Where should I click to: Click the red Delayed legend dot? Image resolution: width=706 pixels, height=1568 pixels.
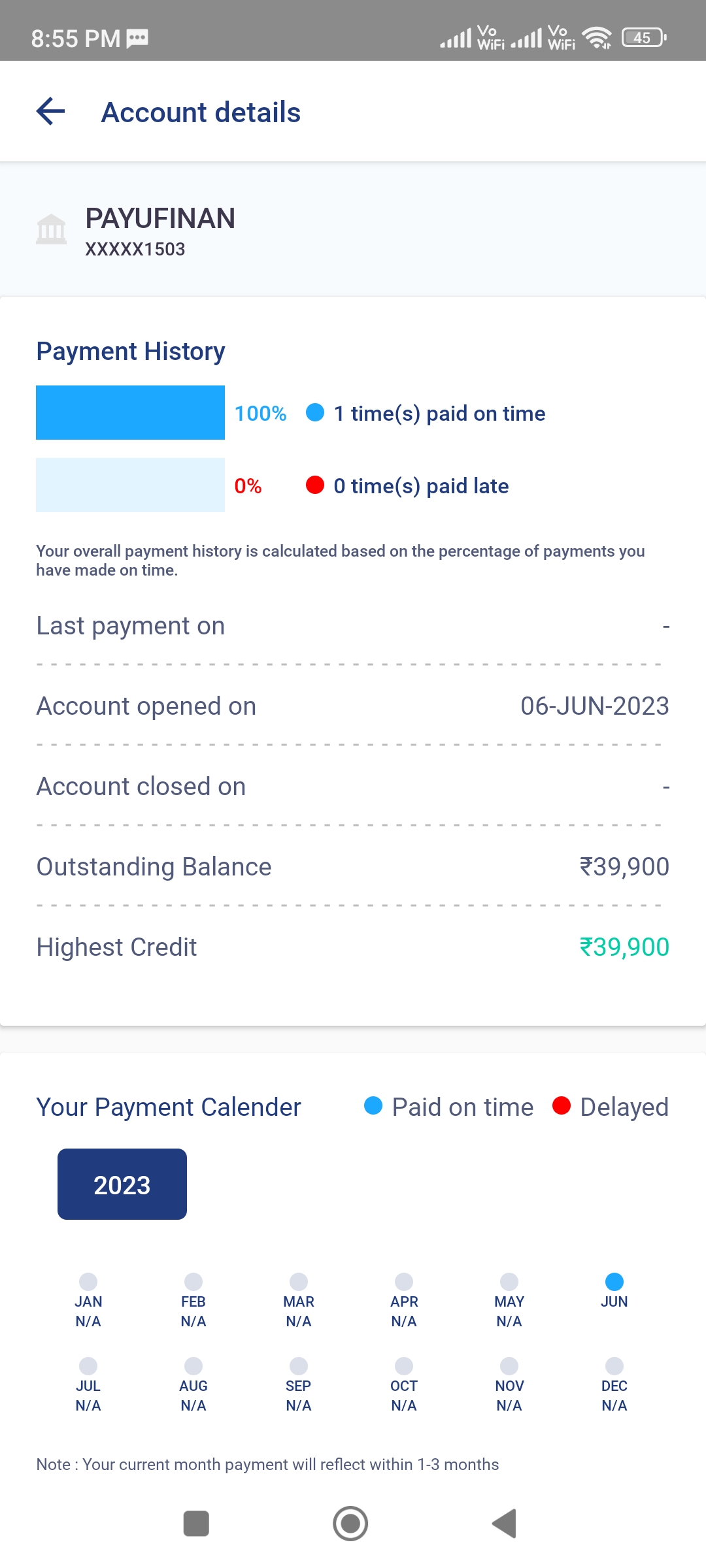[562, 1105]
